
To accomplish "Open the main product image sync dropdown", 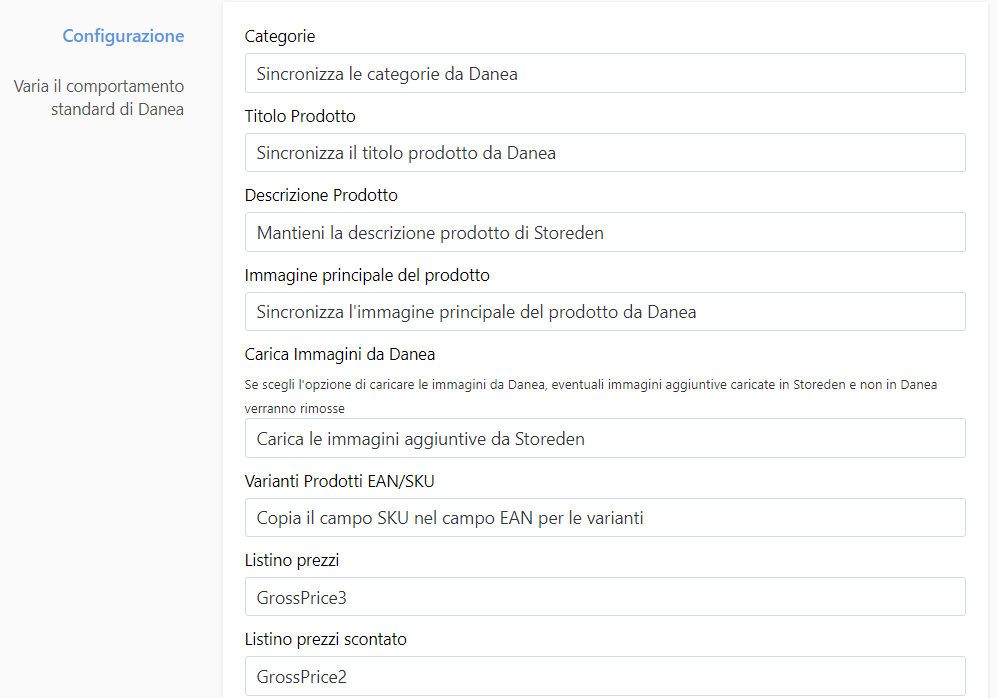I will [604, 312].
